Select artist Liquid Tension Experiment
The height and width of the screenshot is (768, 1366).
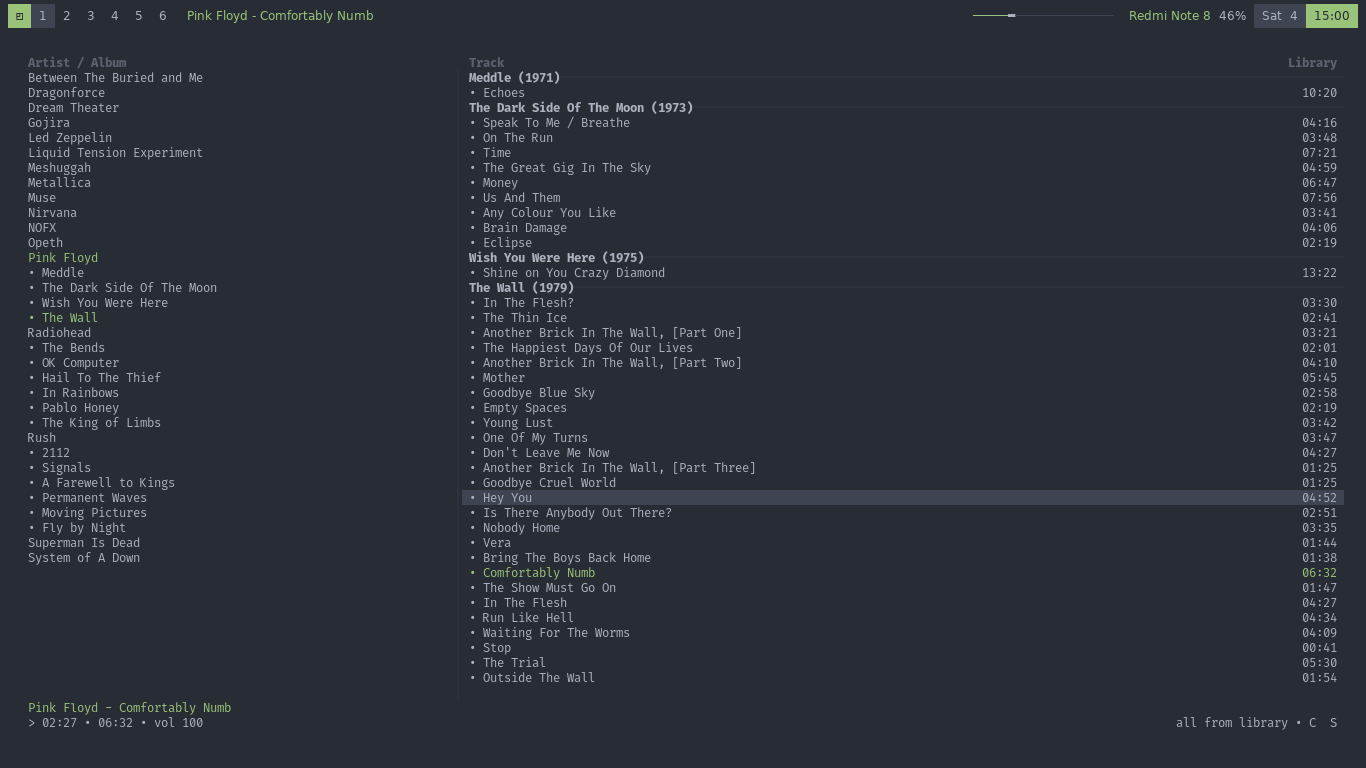tap(115, 152)
